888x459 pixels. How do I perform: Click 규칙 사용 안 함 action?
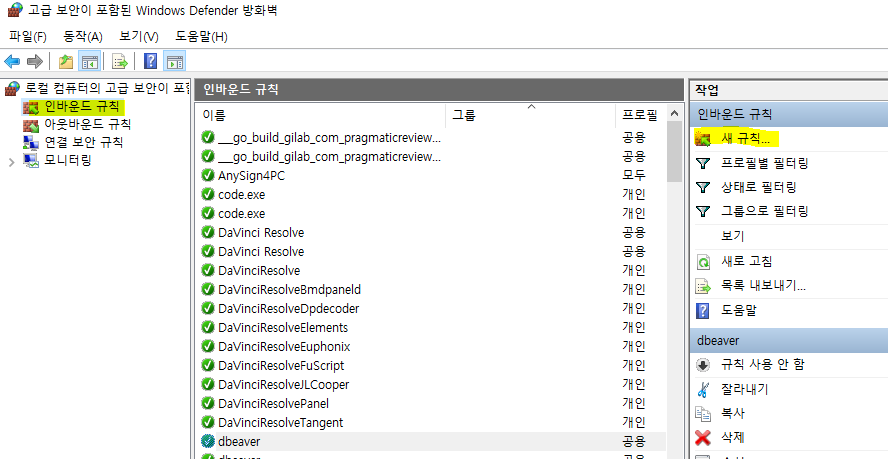[x=762, y=364]
